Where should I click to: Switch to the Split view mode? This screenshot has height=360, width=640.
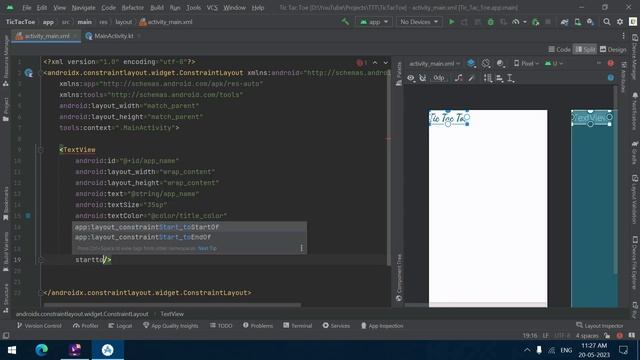pos(585,49)
